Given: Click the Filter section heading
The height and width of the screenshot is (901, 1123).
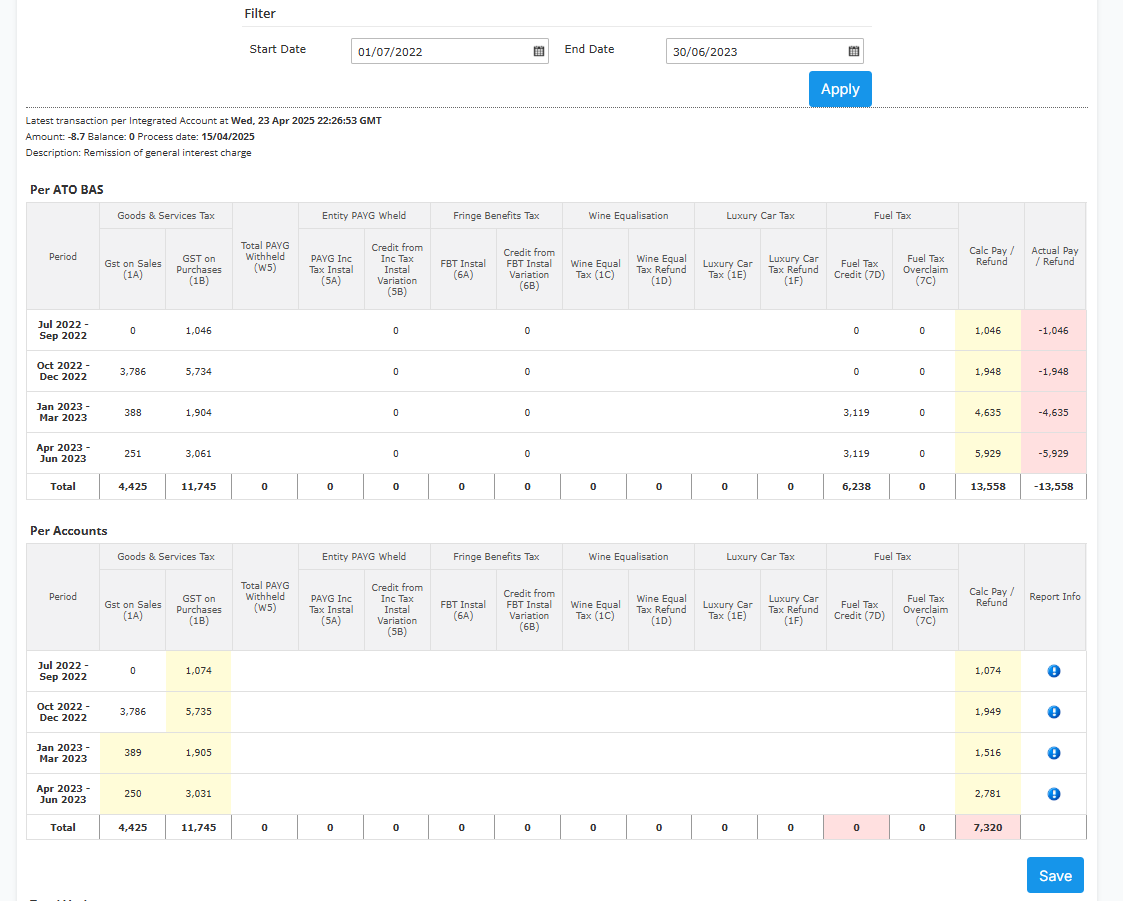Looking at the screenshot, I should point(260,14).
